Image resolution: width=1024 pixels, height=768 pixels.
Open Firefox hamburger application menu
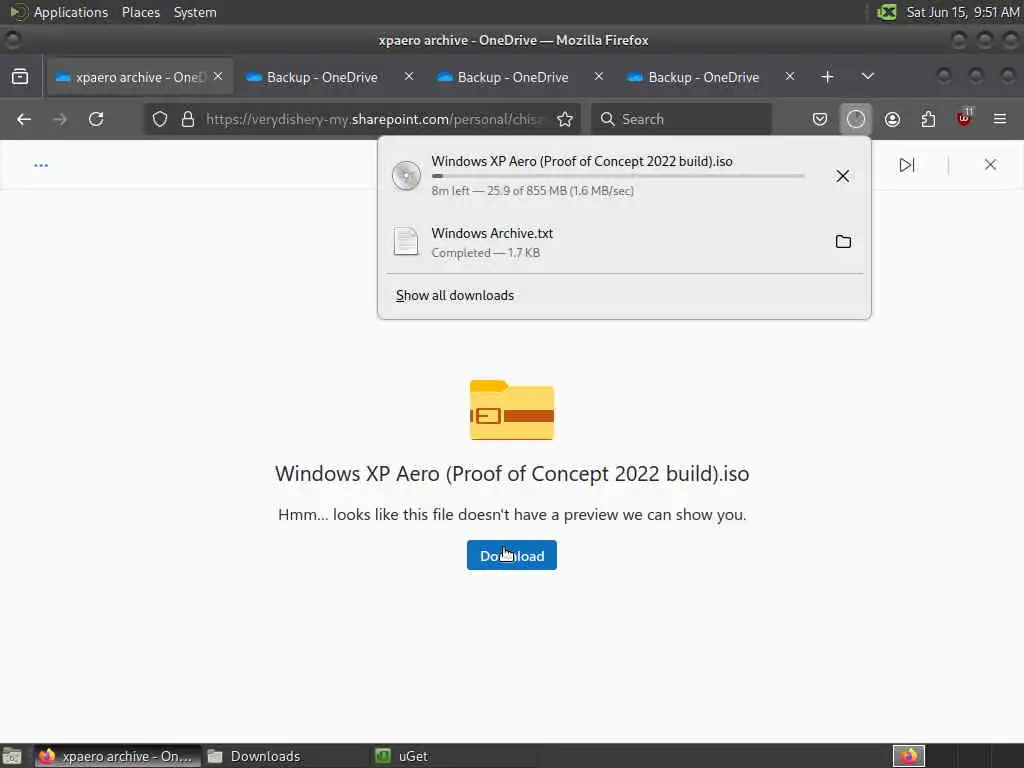(x=1000, y=119)
